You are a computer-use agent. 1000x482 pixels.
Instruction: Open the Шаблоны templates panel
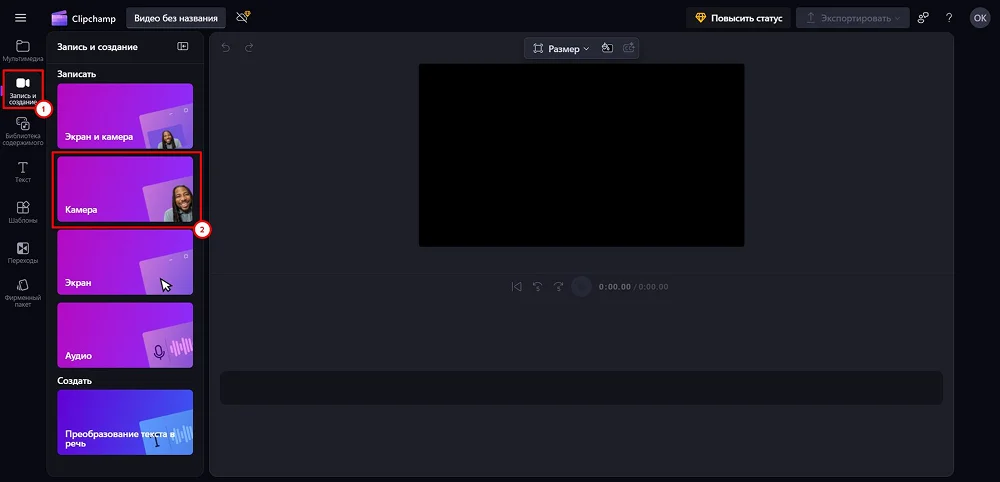23,212
